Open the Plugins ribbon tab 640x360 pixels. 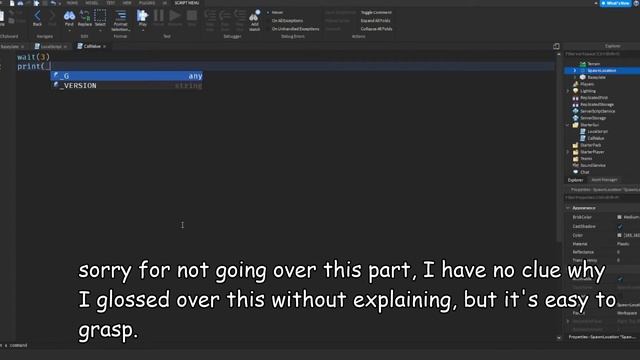pyautogui.click(x=147, y=3)
